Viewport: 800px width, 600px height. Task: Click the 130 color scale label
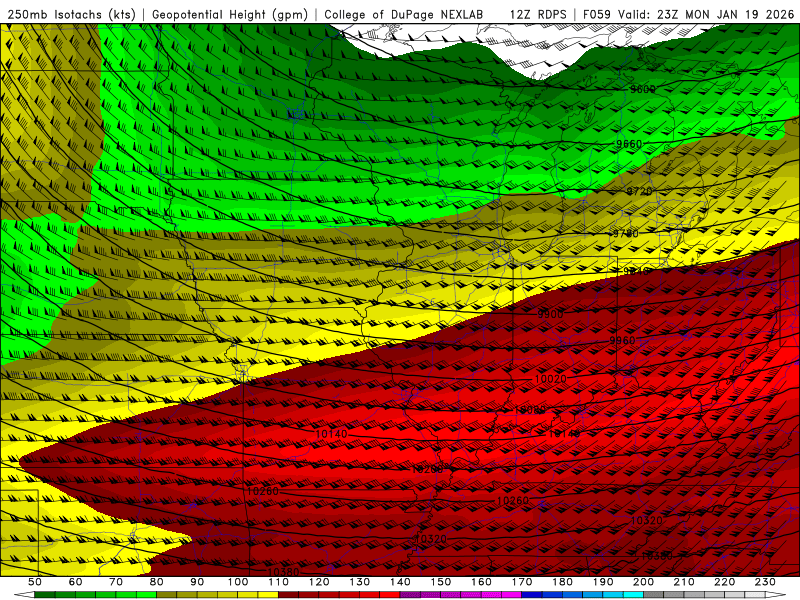pyautogui.click(x=360, y=582)
